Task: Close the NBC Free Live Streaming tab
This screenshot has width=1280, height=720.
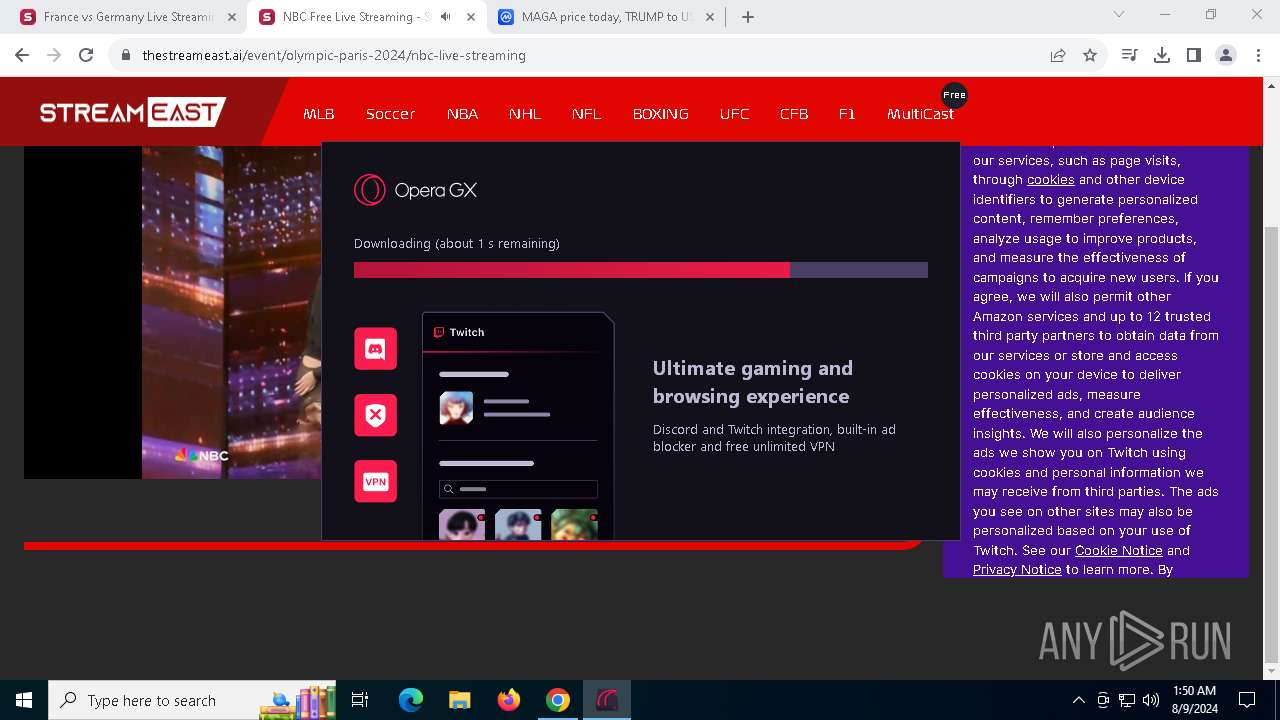Action: click(471, 17)
